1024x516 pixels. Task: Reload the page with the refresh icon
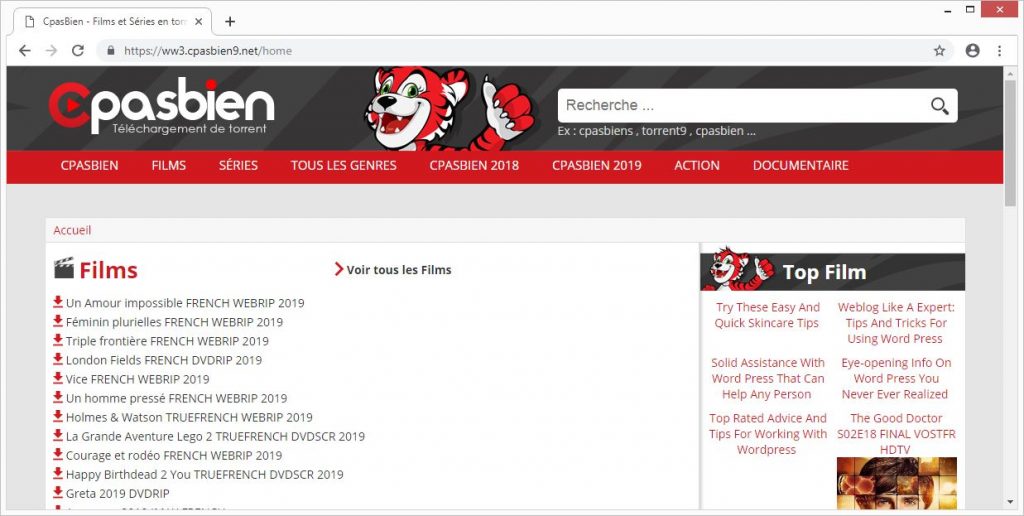78,51
